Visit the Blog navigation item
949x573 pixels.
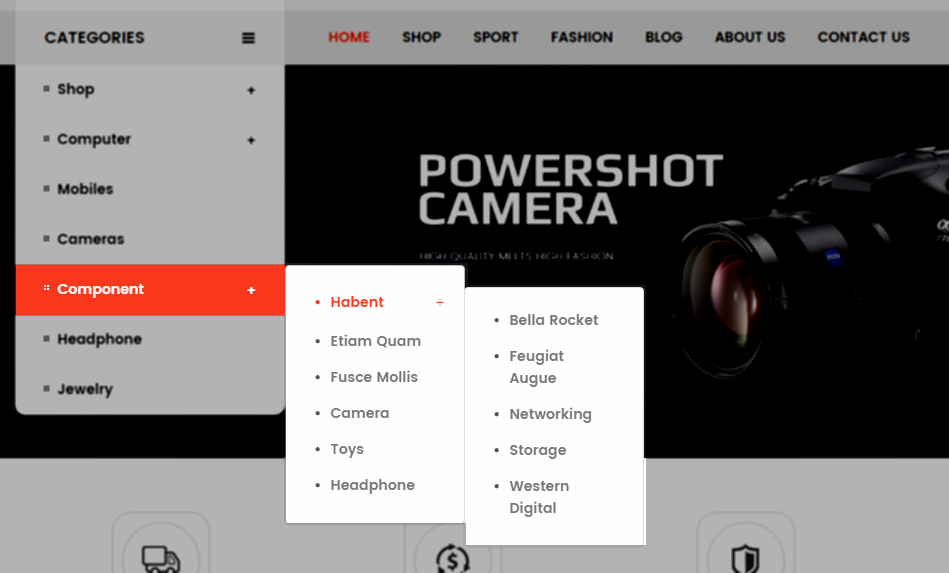tap(663, 38)
